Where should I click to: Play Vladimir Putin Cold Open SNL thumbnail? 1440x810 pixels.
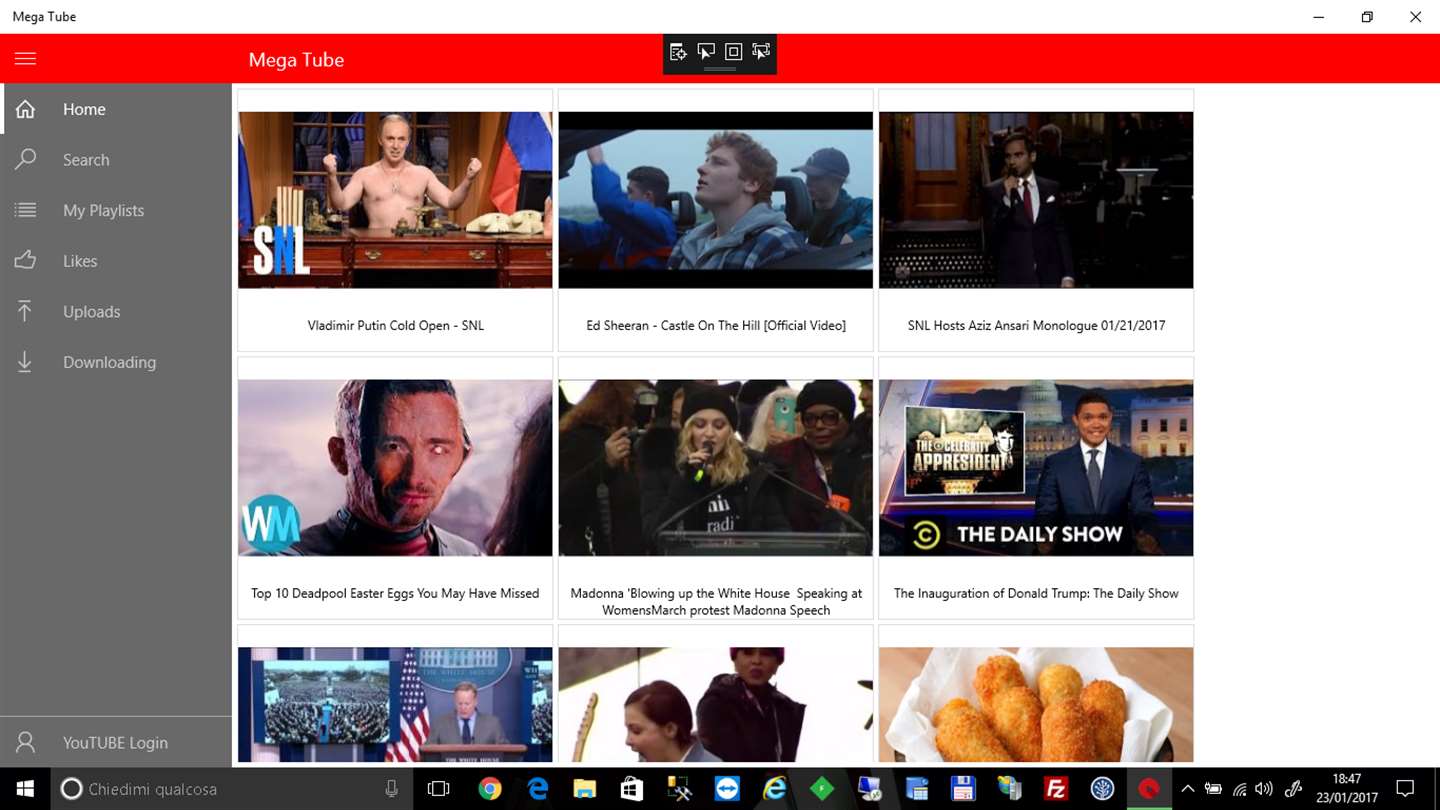[395, 200]
